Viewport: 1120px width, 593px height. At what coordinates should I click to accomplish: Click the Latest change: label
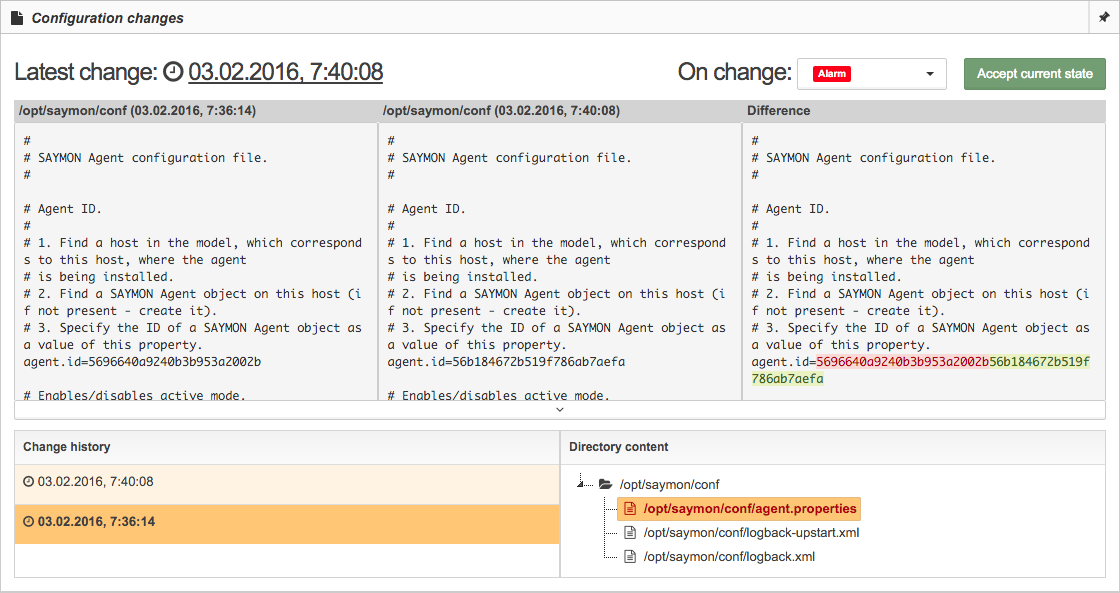coord(86,71)
